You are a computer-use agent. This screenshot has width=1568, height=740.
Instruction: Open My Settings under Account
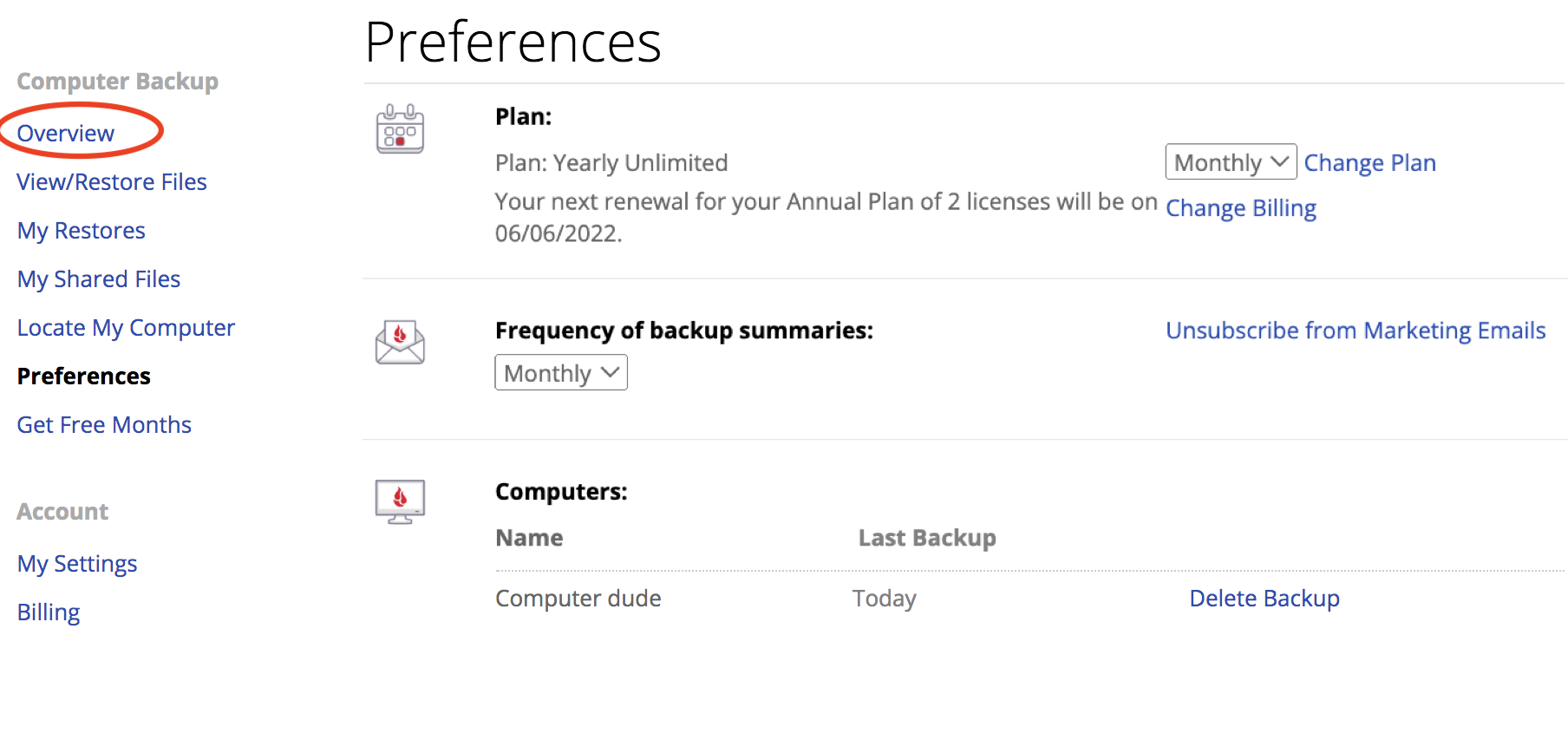tap(77, 564)
